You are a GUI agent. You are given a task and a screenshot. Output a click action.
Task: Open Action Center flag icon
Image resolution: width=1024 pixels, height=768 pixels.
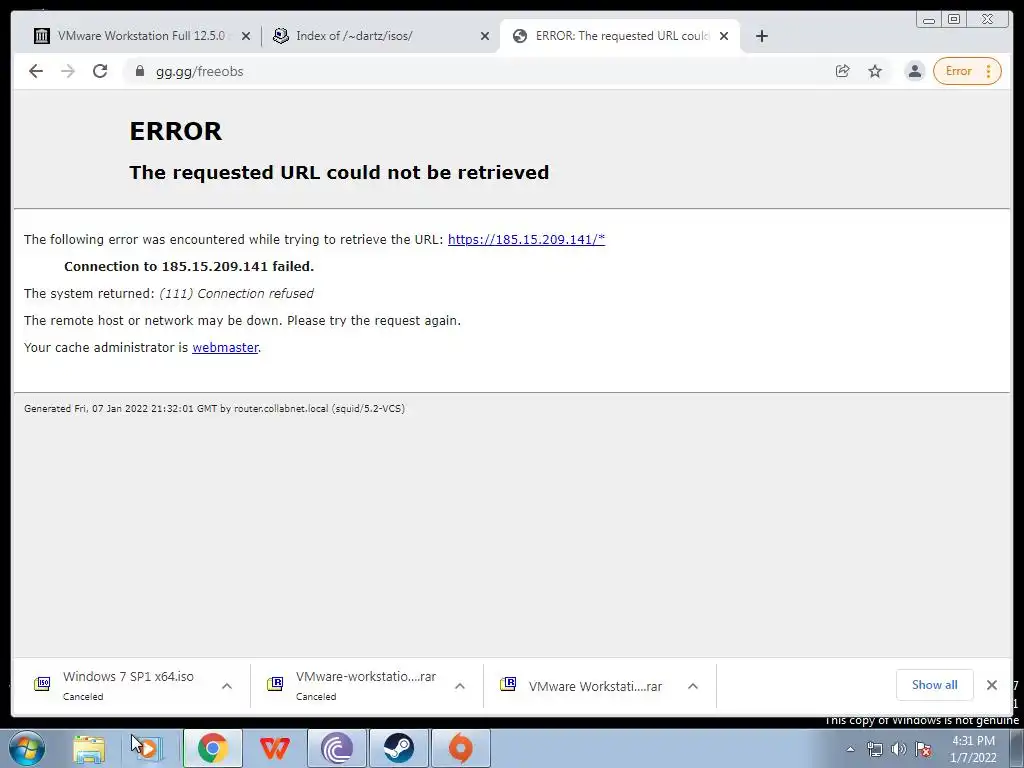coord(923,749)
